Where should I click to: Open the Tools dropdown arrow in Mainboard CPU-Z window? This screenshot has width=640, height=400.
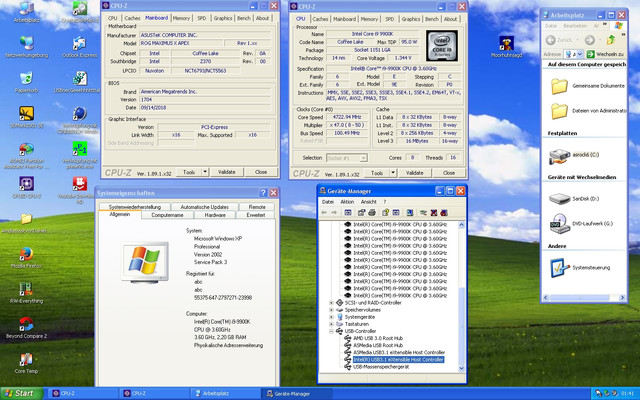coord(205,172)
